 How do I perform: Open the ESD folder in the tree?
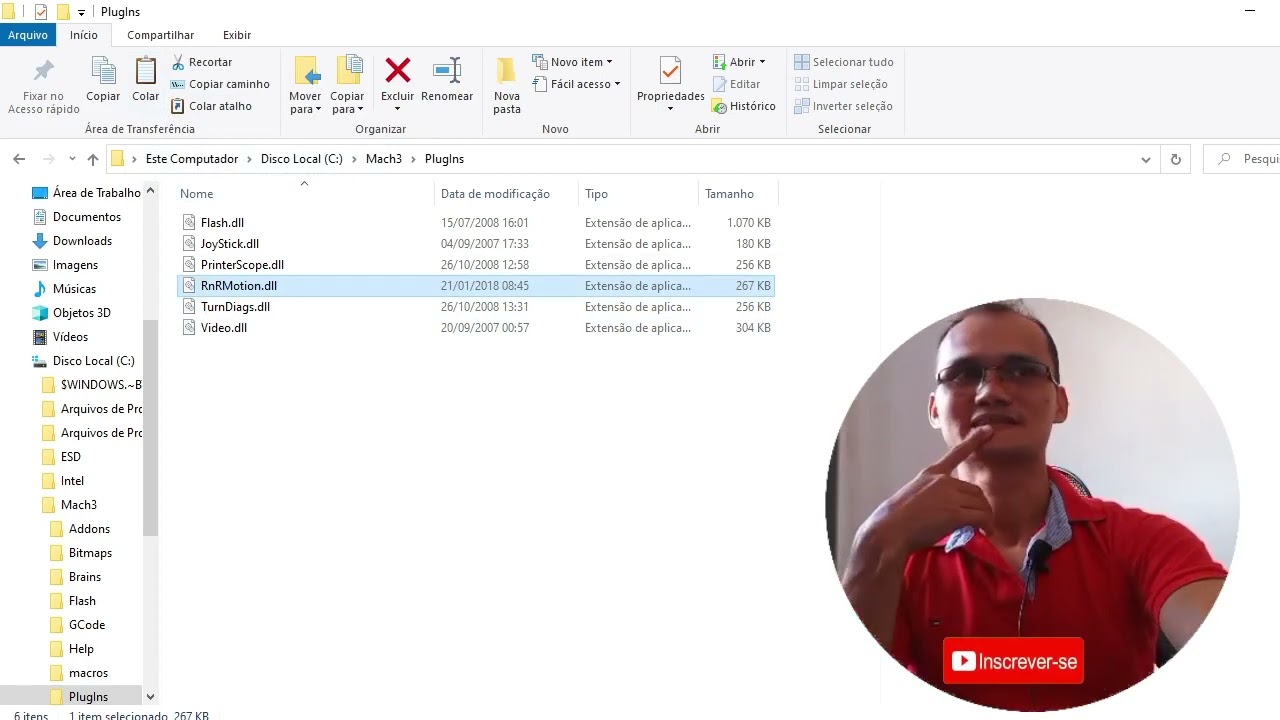(x=62, y=457)
